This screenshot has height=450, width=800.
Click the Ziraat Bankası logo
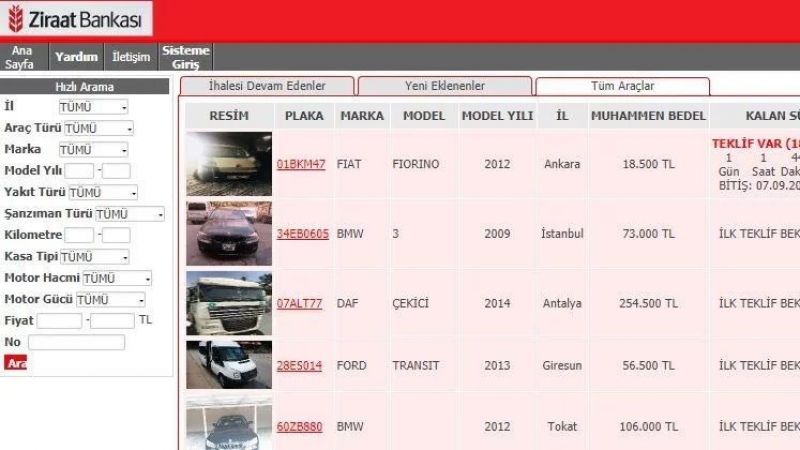(x=76, y=19)
